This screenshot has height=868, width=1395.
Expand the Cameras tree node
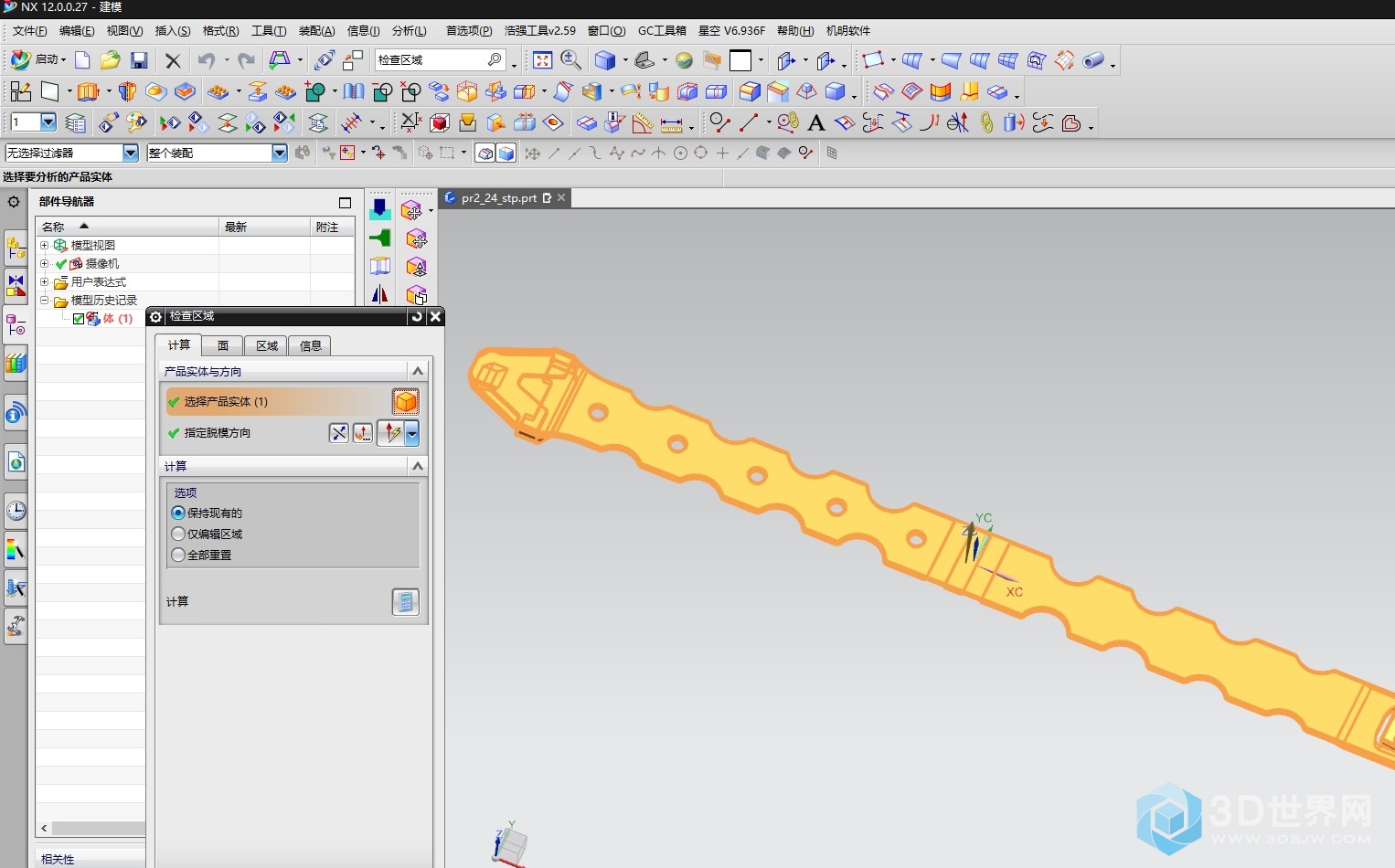(44, 263)
